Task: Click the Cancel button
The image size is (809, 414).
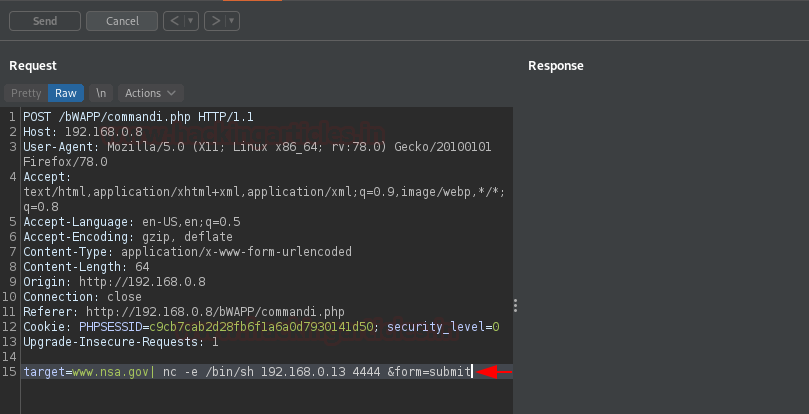Action: click(122, 21)
